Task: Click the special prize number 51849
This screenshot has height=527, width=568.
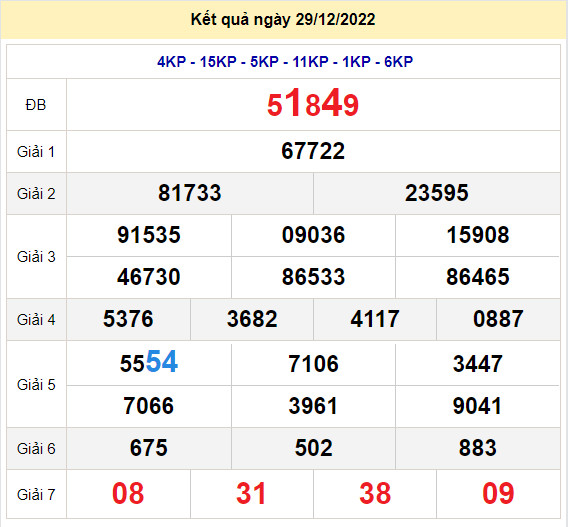Action: 313,104
